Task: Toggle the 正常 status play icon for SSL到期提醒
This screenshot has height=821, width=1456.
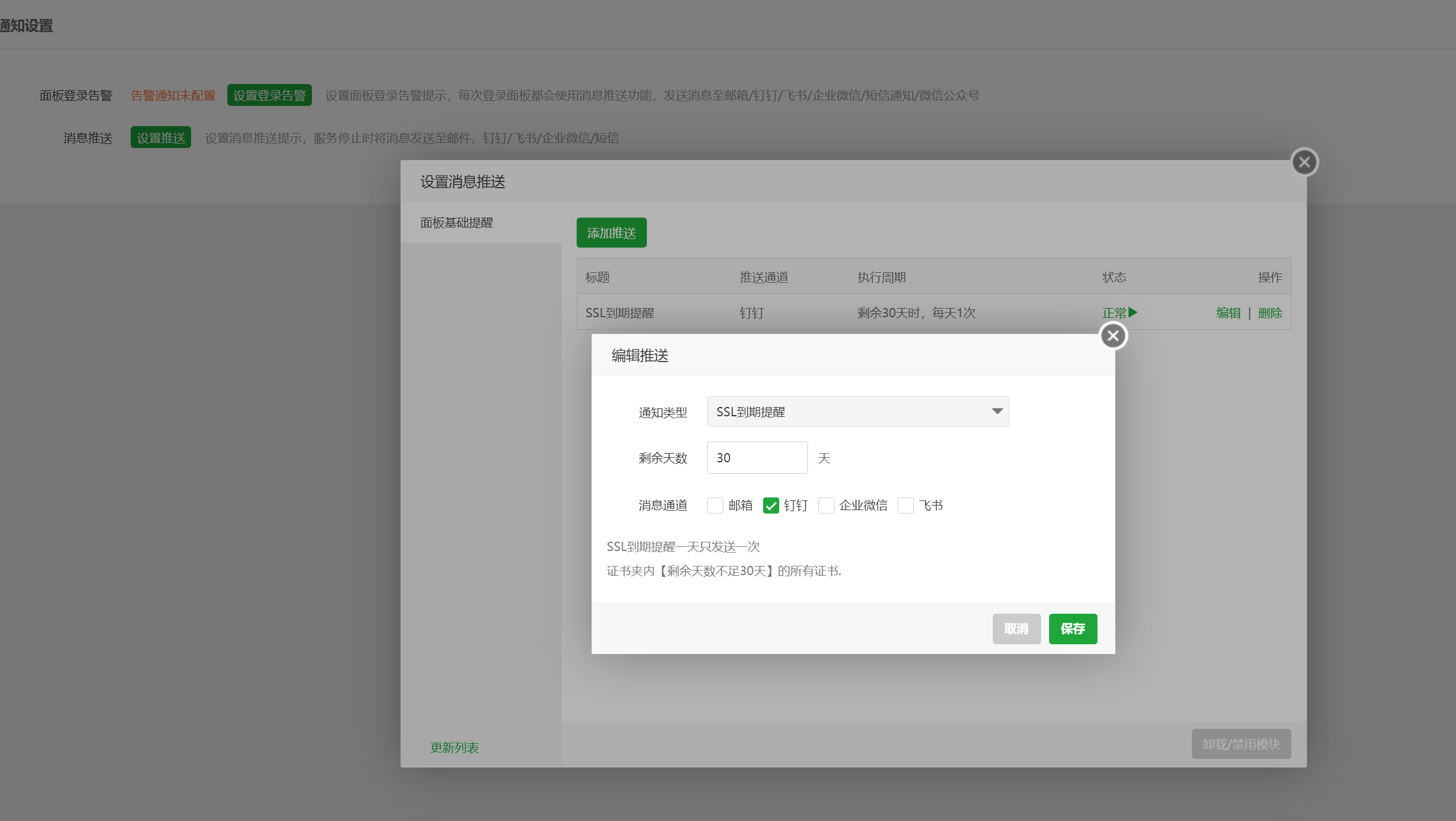Action: (1134, 313)
